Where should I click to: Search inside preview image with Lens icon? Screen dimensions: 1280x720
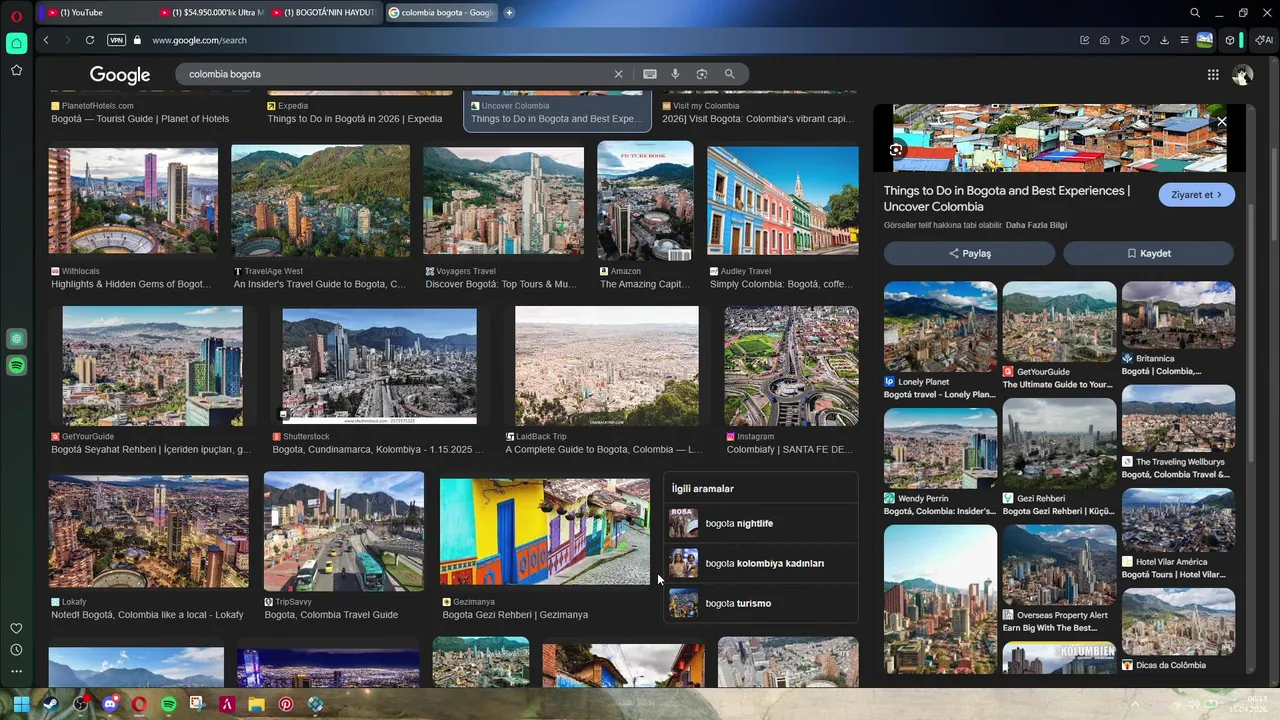pyautogui.click(x=896, y=150)
